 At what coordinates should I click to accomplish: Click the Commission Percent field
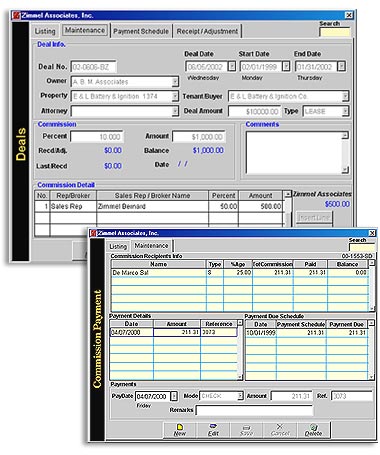click(97, 137)
